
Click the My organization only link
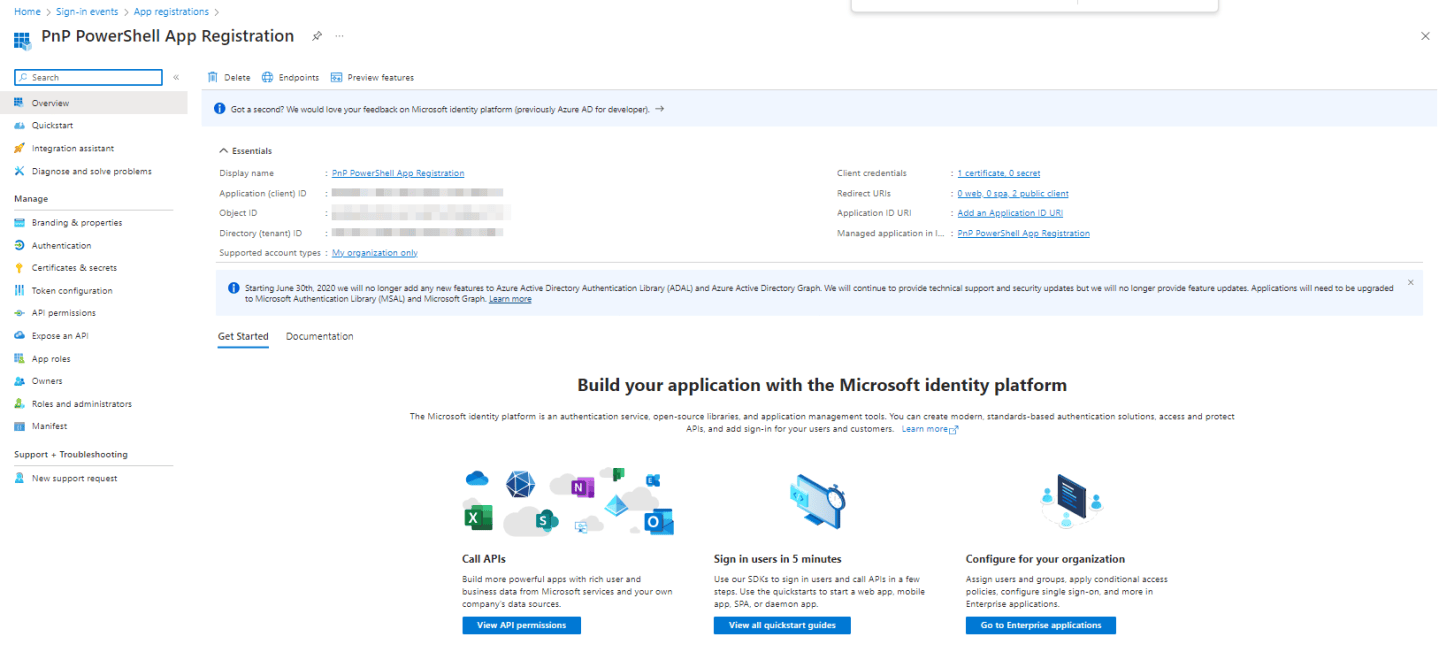pyautogui.click(x=375, y=253)
